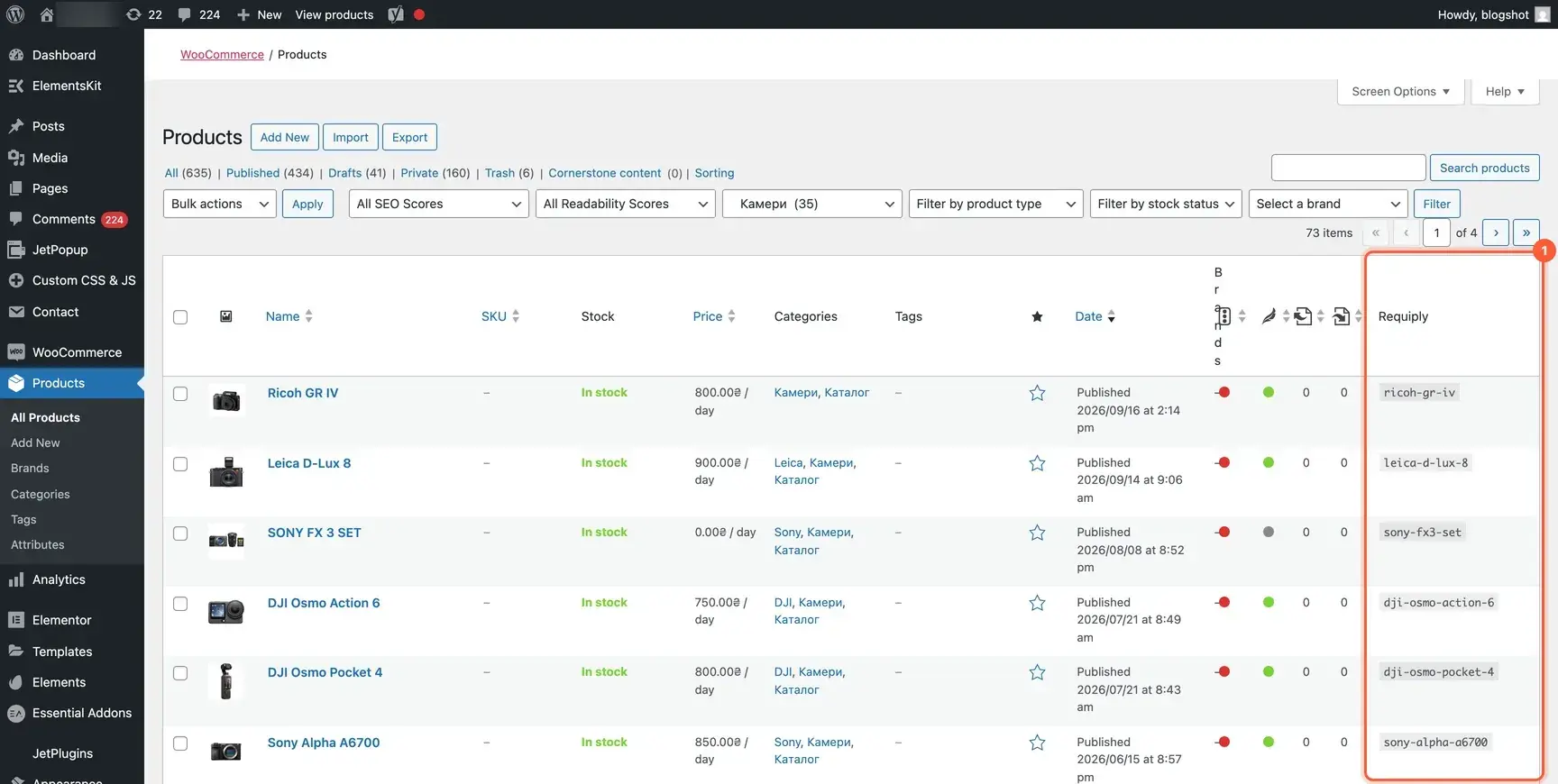Open the Dashboard sidebar icon
The width and height of the screenshot is (1558, 784).
click(16, 55)
